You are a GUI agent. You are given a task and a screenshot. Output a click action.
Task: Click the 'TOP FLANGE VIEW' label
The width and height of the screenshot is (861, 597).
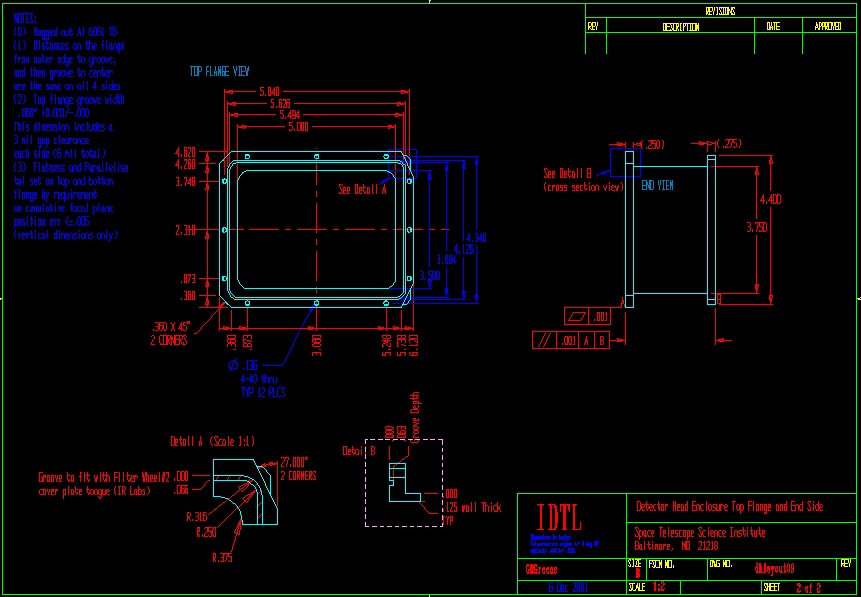coord(220,72)
